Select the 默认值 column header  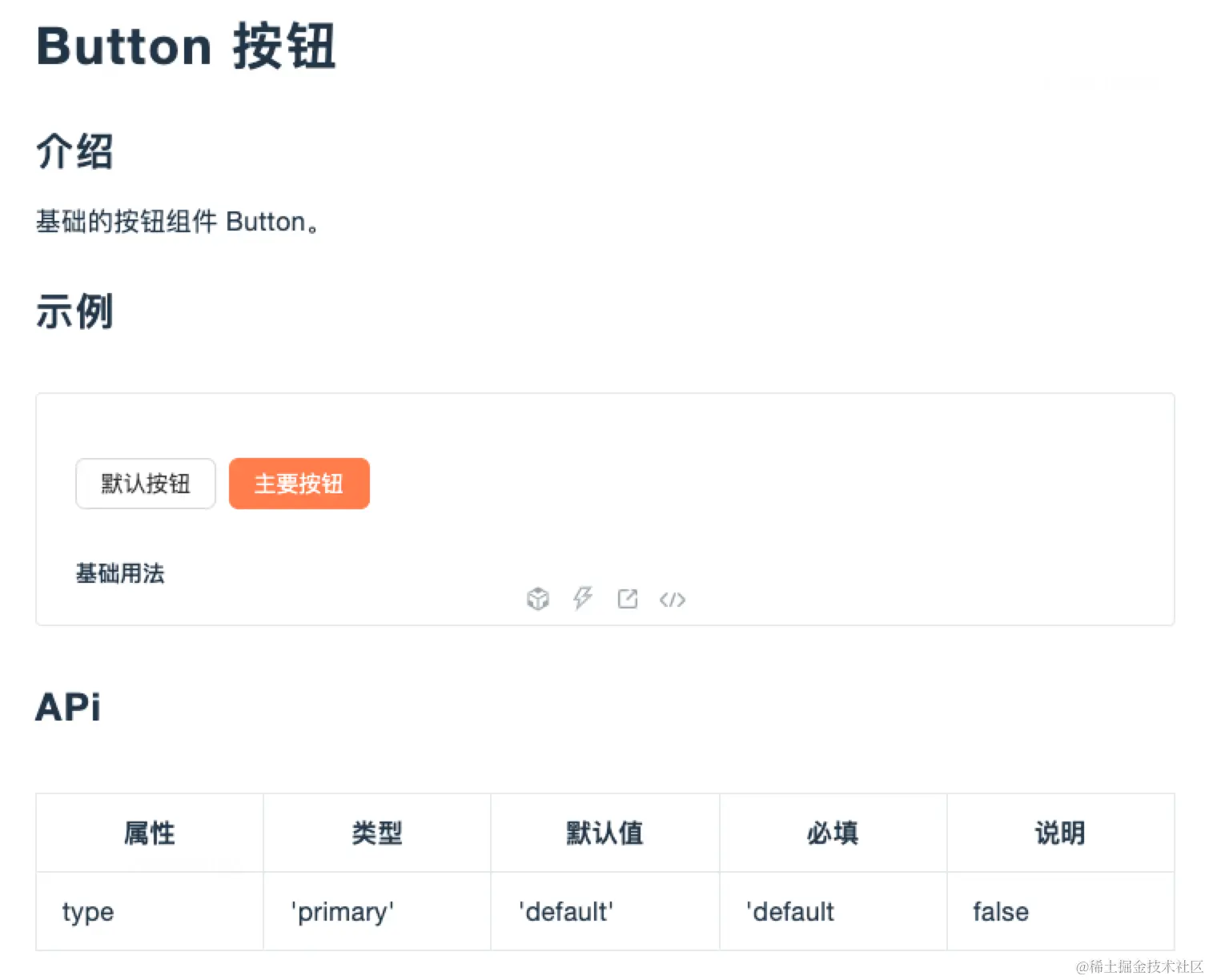pyautogui.click(x=604, y=833)
